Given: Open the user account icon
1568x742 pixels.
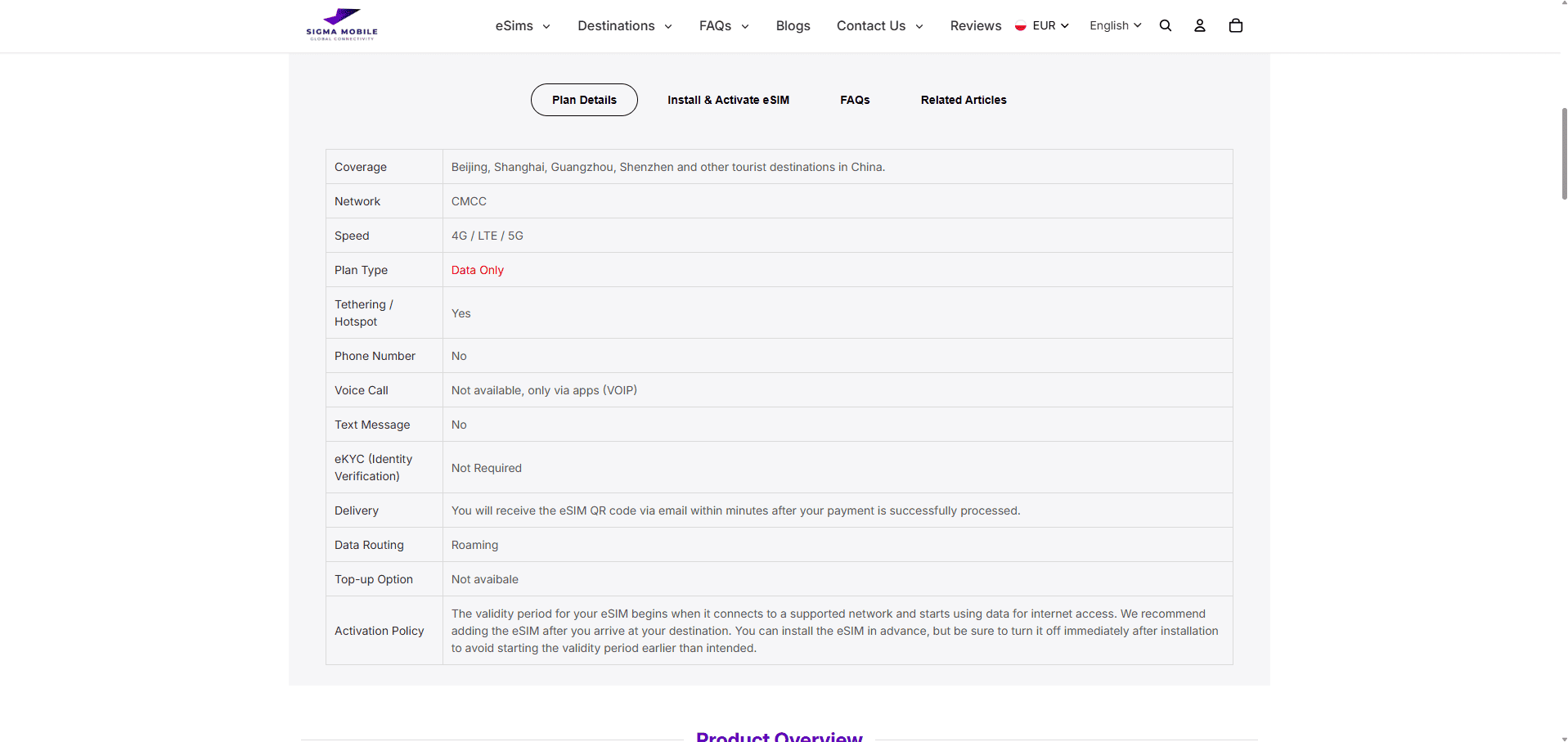Looking at the screenshot, I should [x=1200, y=25].
